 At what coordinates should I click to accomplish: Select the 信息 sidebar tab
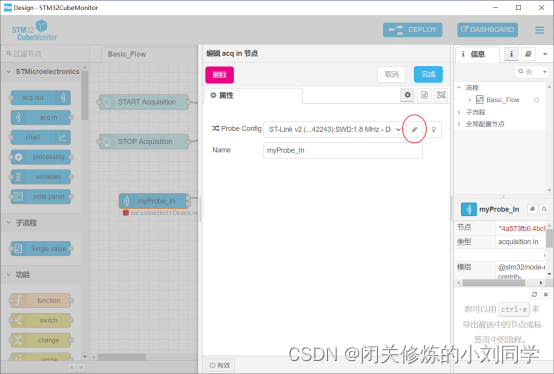tap(477, 54)
